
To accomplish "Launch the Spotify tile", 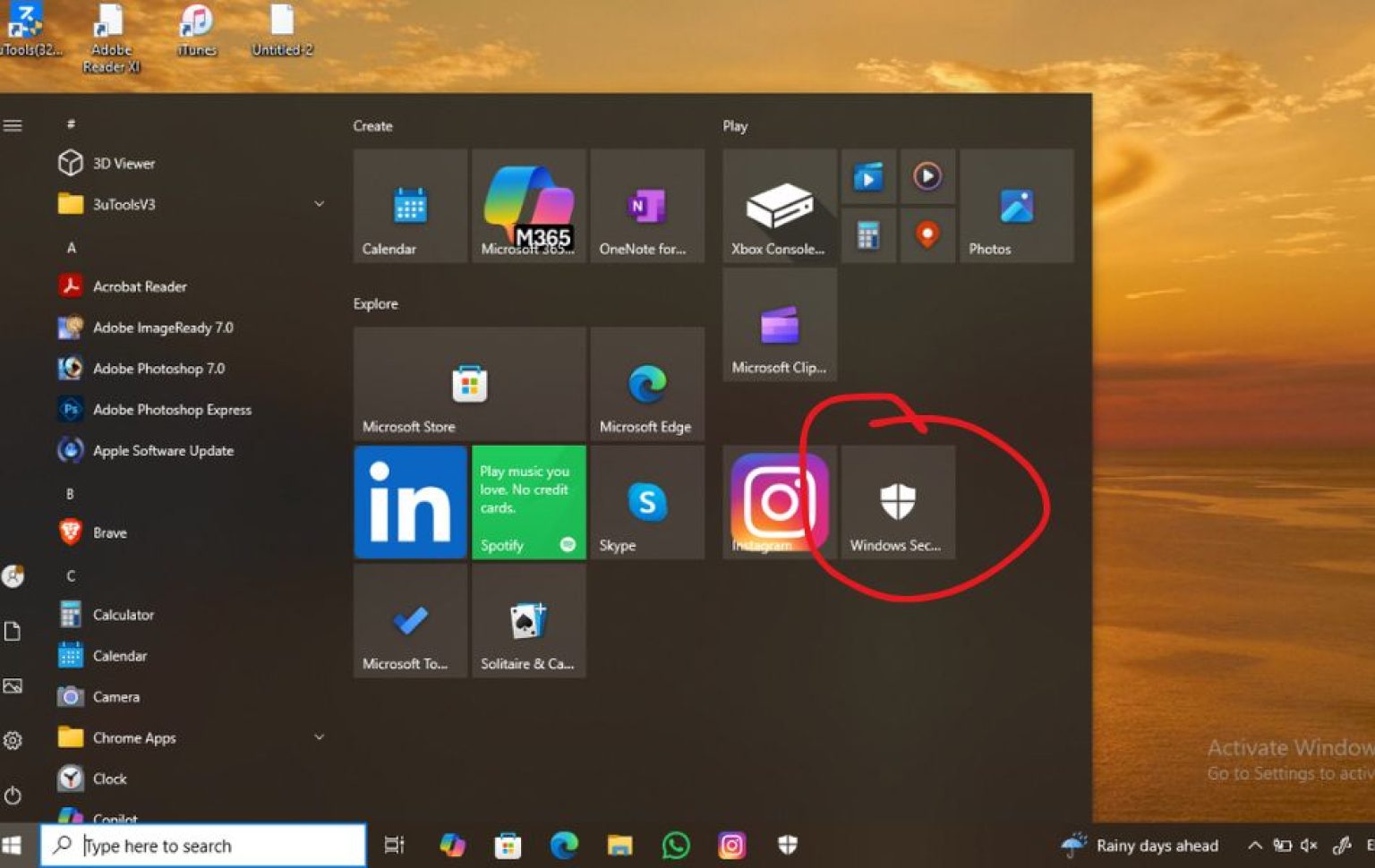I will [x=528, y=503].
